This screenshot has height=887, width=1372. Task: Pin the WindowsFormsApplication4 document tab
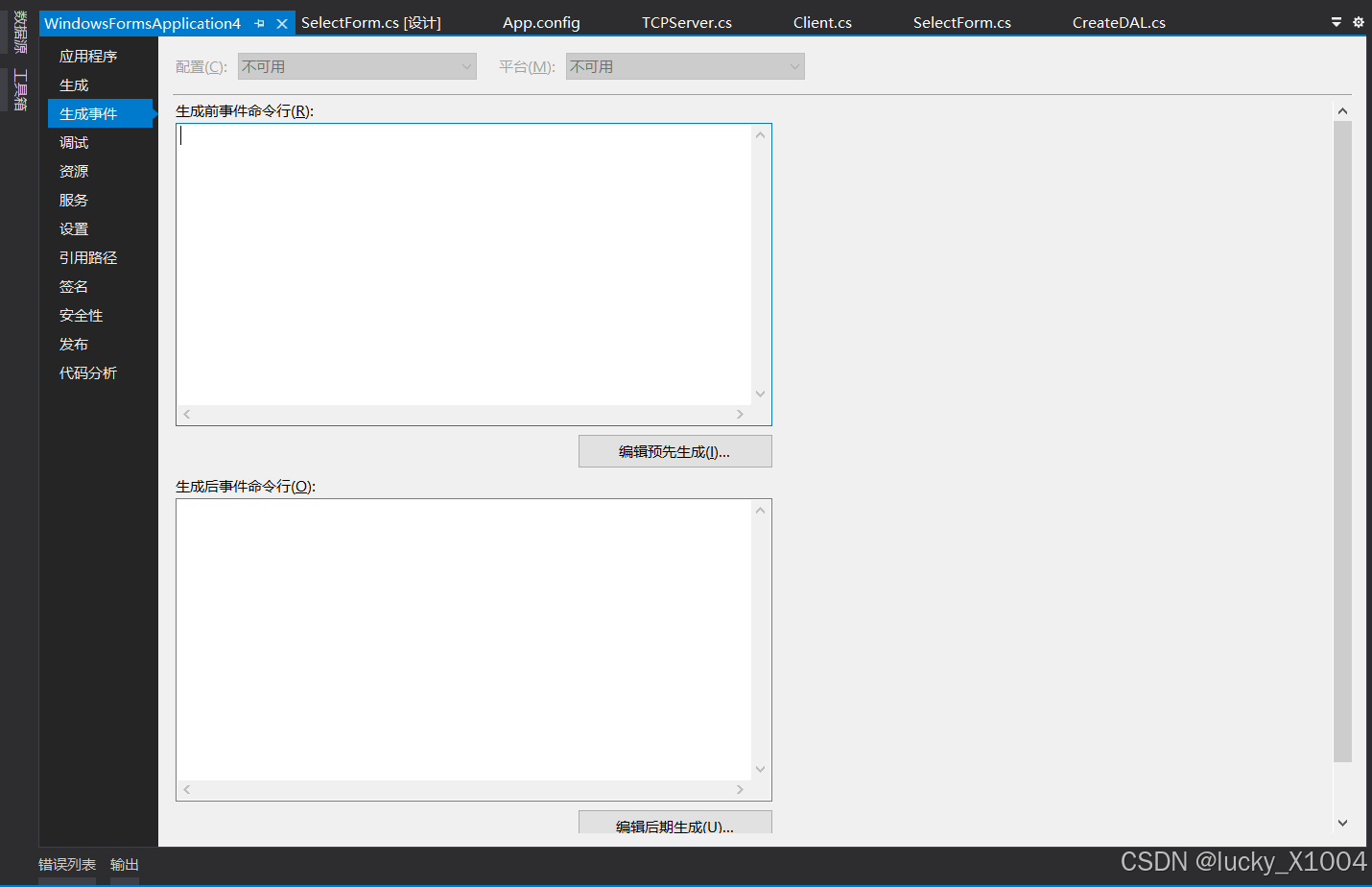[x=257, y=21]
